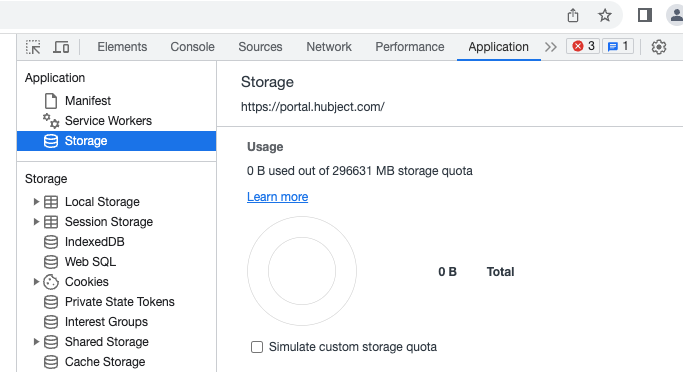Image resolution: width=683 pixels, height=372 pixels.
Task: Expand the Shared Storage arrow
Action: tap(36, 342)
